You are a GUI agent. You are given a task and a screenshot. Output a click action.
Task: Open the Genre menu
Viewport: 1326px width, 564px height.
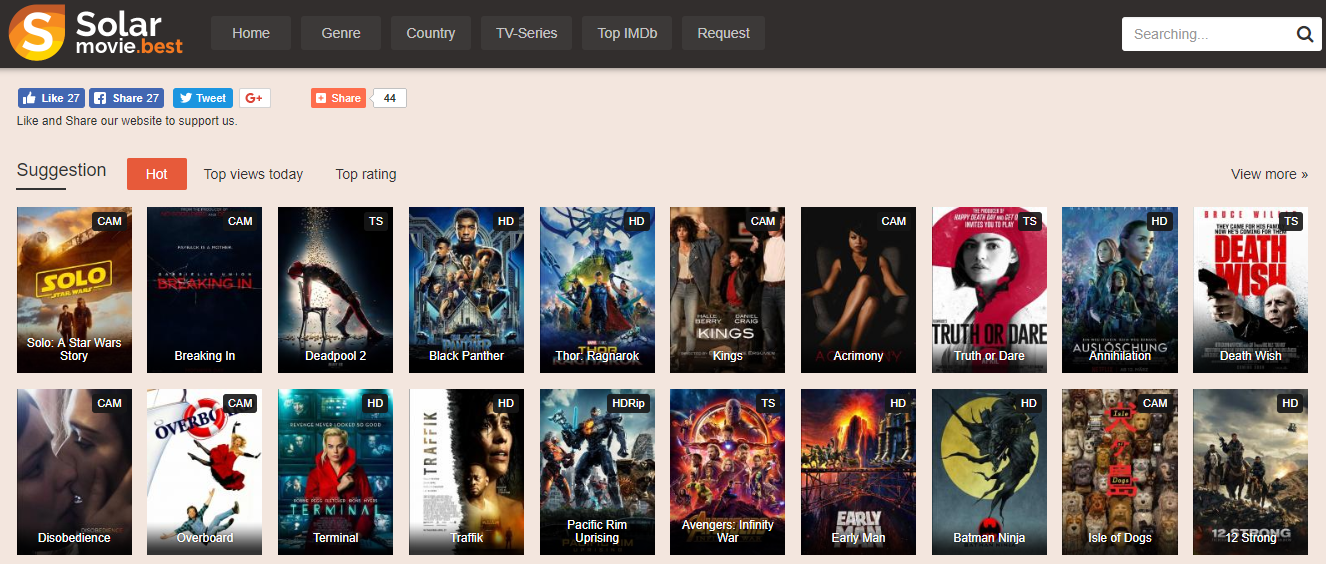341,33
